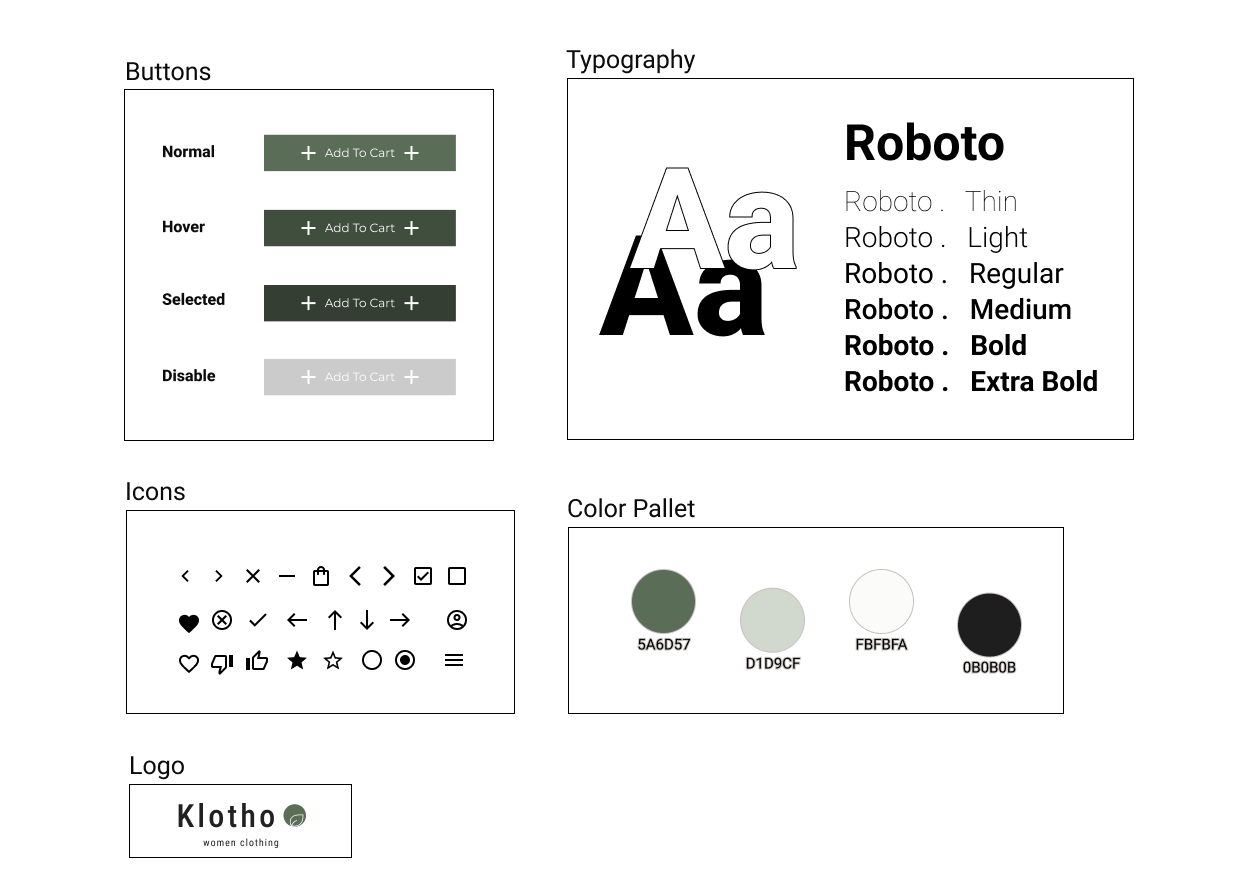Pick the green 5A6D57 color swatch

coord(663,602)
